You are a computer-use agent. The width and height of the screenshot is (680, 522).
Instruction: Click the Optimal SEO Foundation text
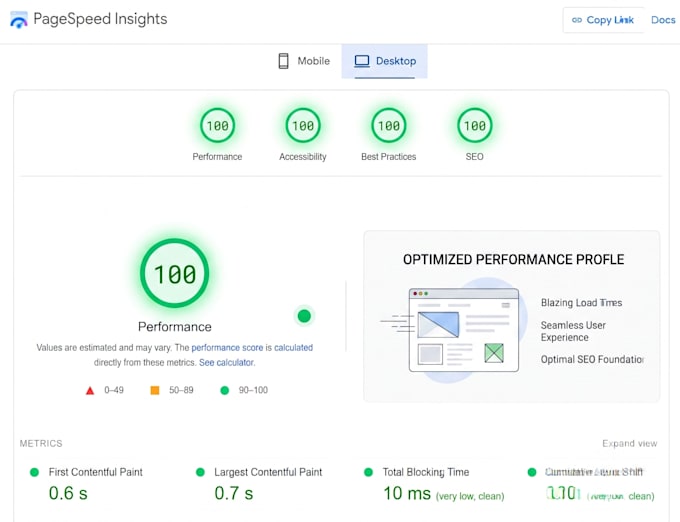tap(592, 359)
